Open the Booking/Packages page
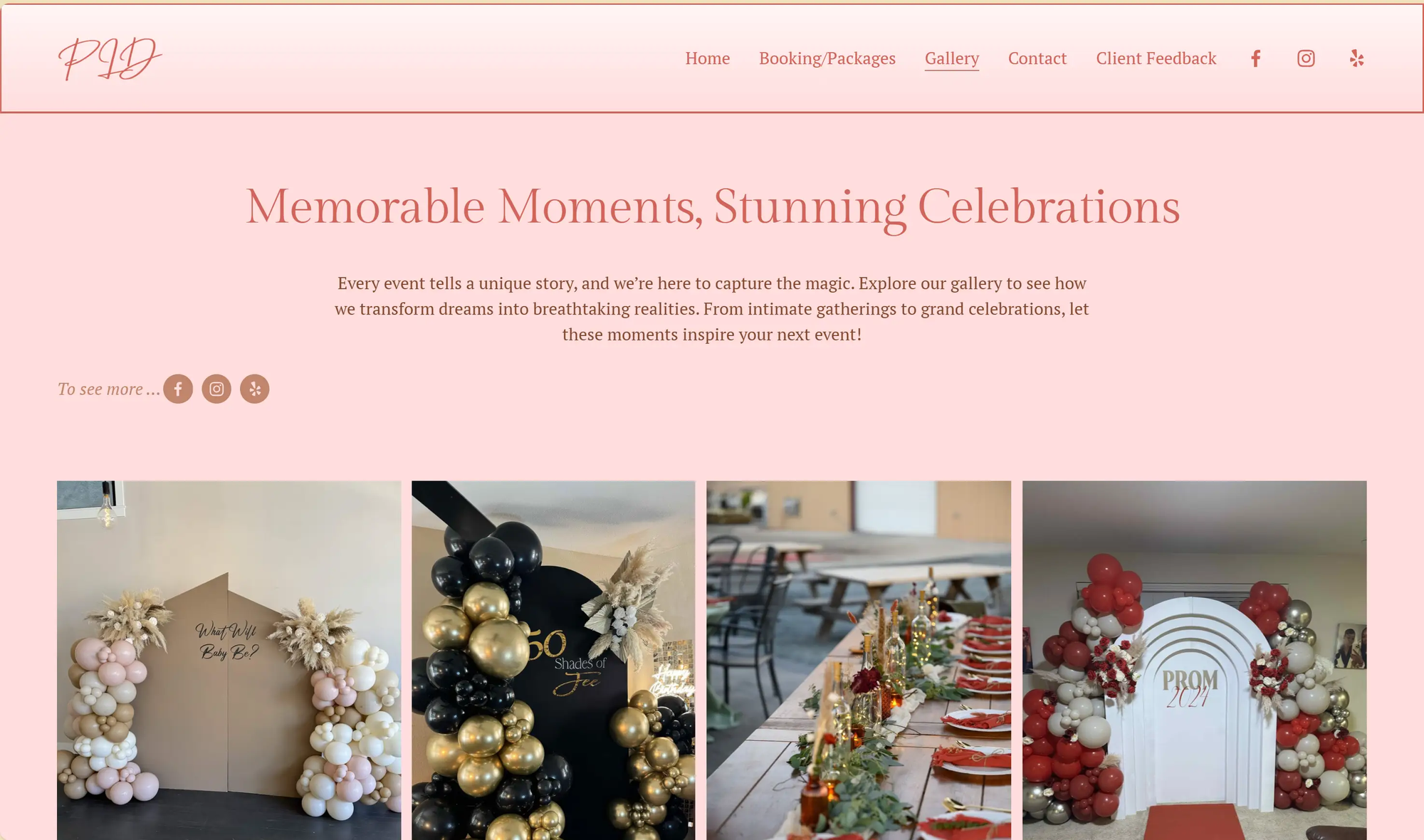Viewport: 1424px width, 840px height. 827,58
